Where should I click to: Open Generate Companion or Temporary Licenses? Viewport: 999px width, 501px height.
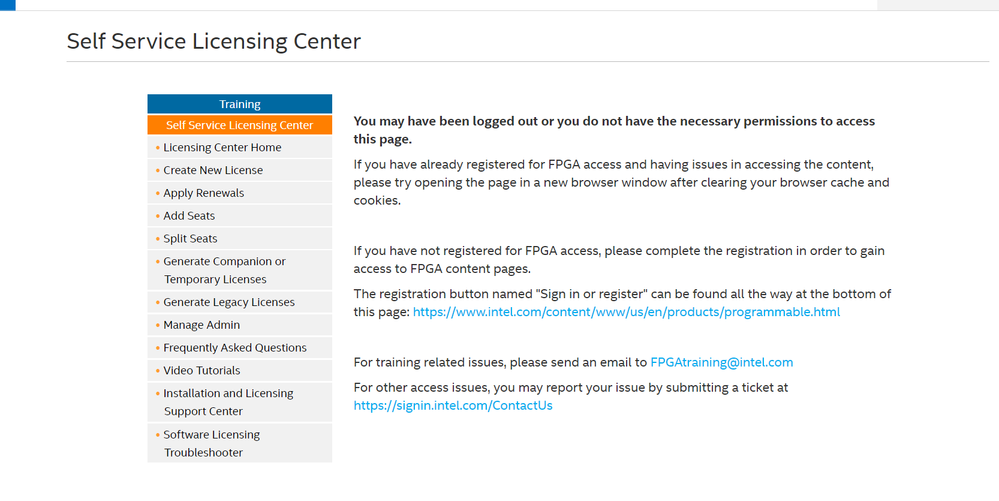(x=224, y=270)
